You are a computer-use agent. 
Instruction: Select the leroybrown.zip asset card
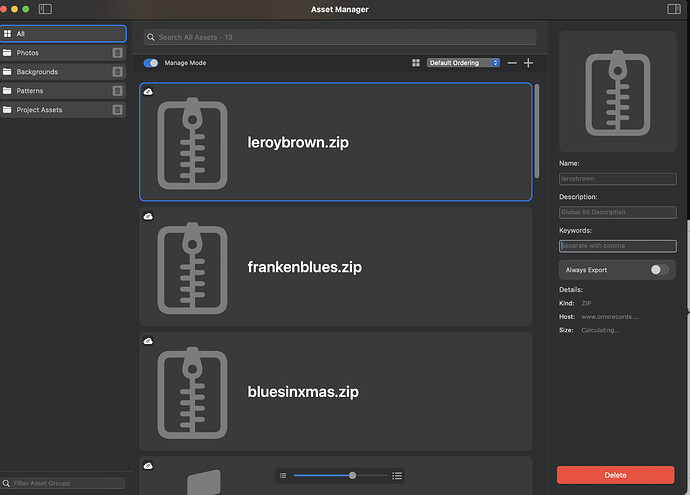click(x=336, y=142)
